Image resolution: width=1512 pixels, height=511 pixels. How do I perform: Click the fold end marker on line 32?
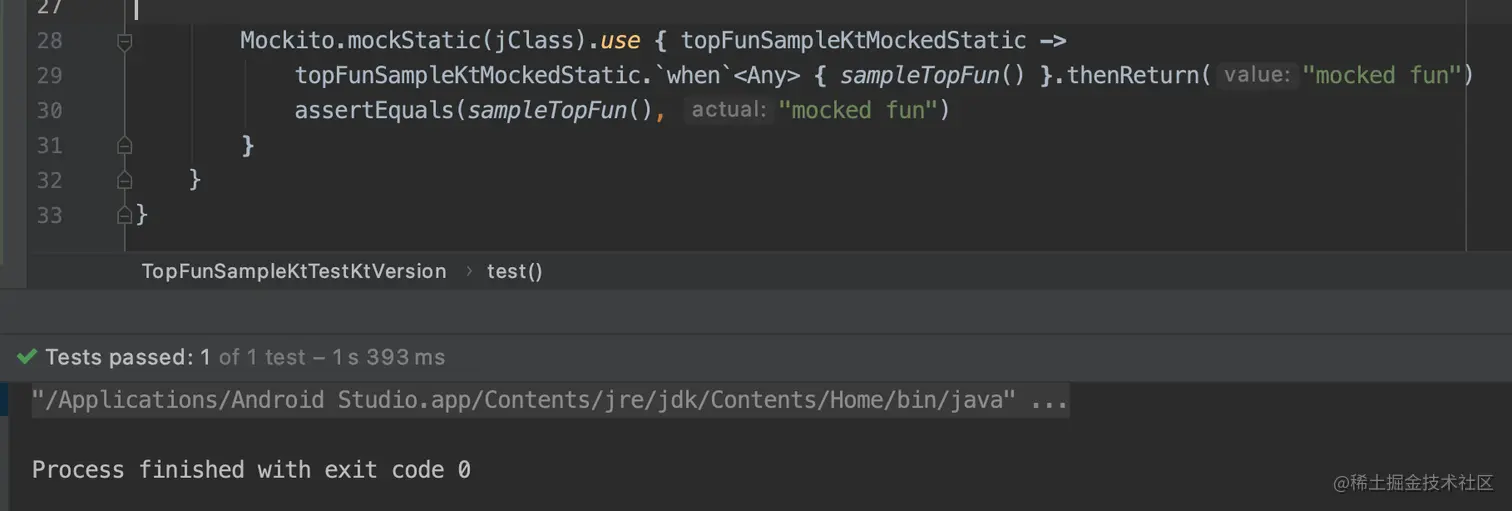click(124, 181)
